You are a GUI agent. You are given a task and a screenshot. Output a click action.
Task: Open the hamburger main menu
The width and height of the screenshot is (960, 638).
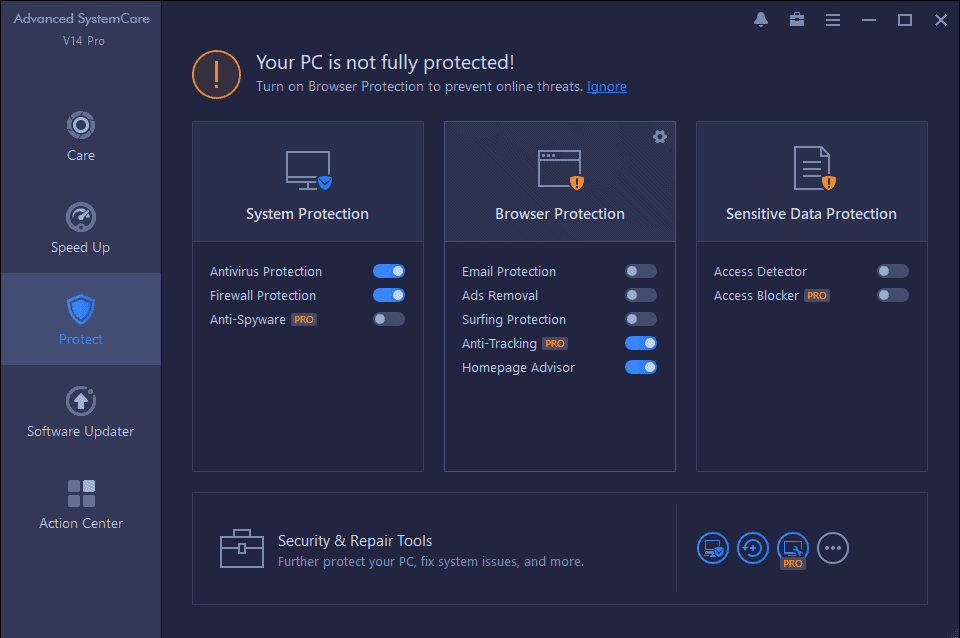click(833, 19)
